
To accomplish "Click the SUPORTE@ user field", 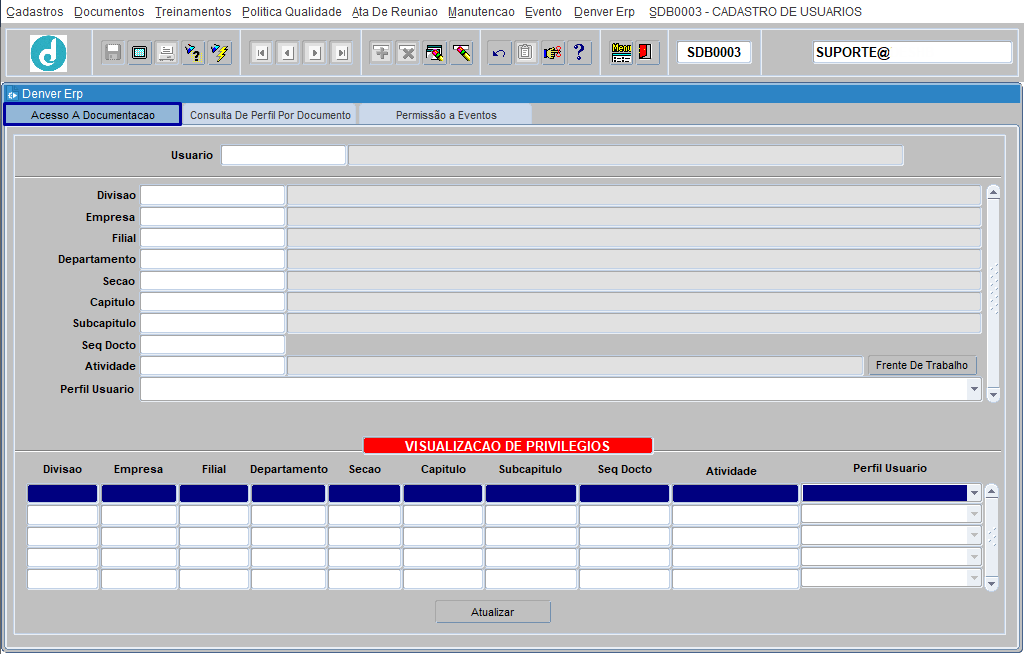I will tap(912, 52).
